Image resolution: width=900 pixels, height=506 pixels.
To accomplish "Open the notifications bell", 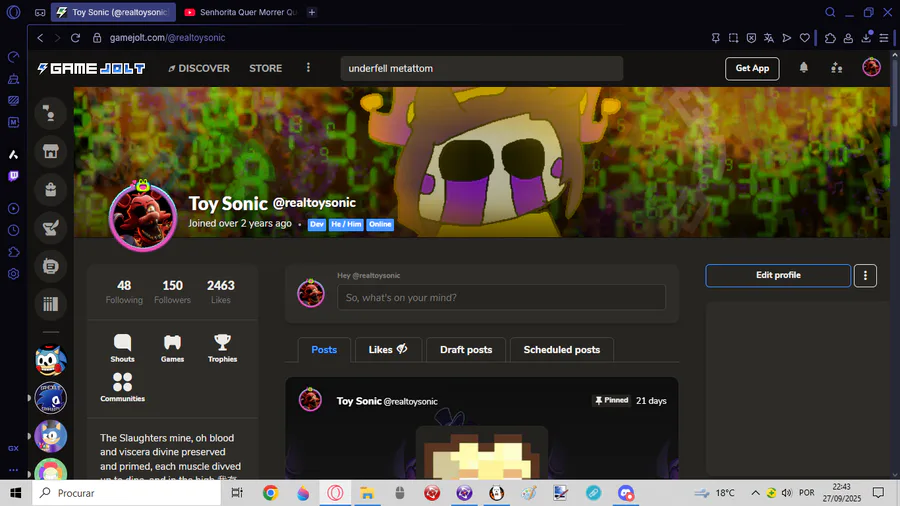I will click(804, 68).
